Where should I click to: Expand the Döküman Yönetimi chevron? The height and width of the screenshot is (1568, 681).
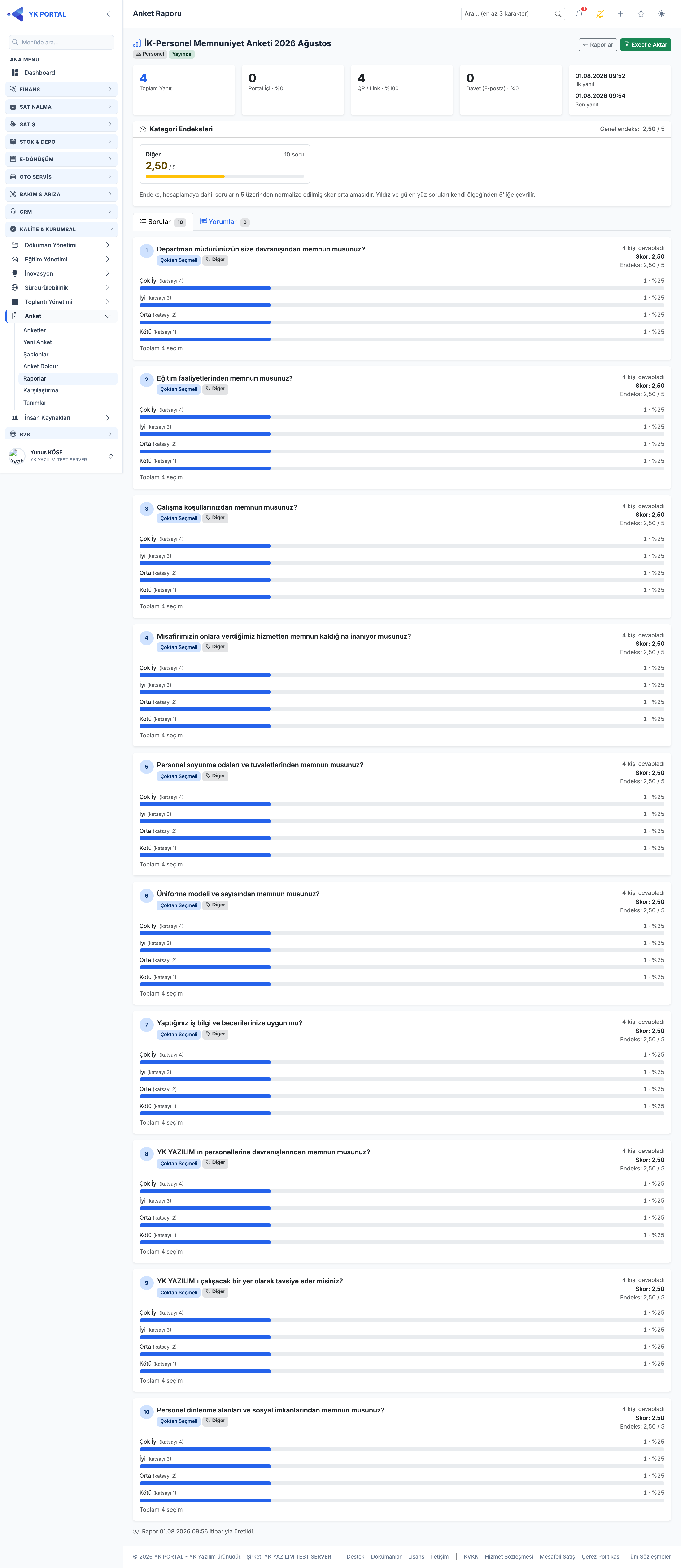(x=108, y=245)
